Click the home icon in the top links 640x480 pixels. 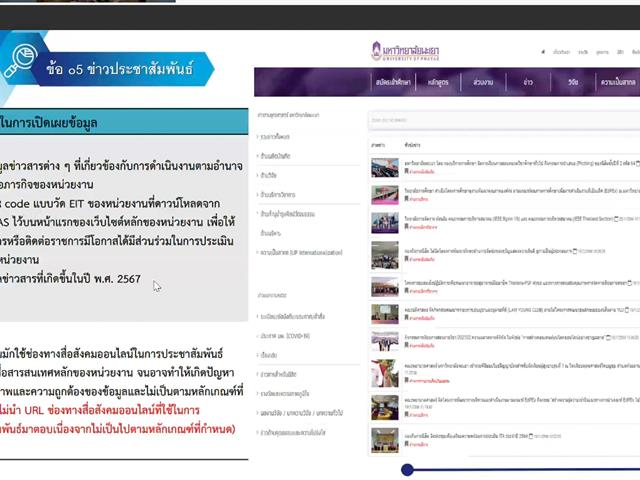pyautogui.click(x=543, y=52)
